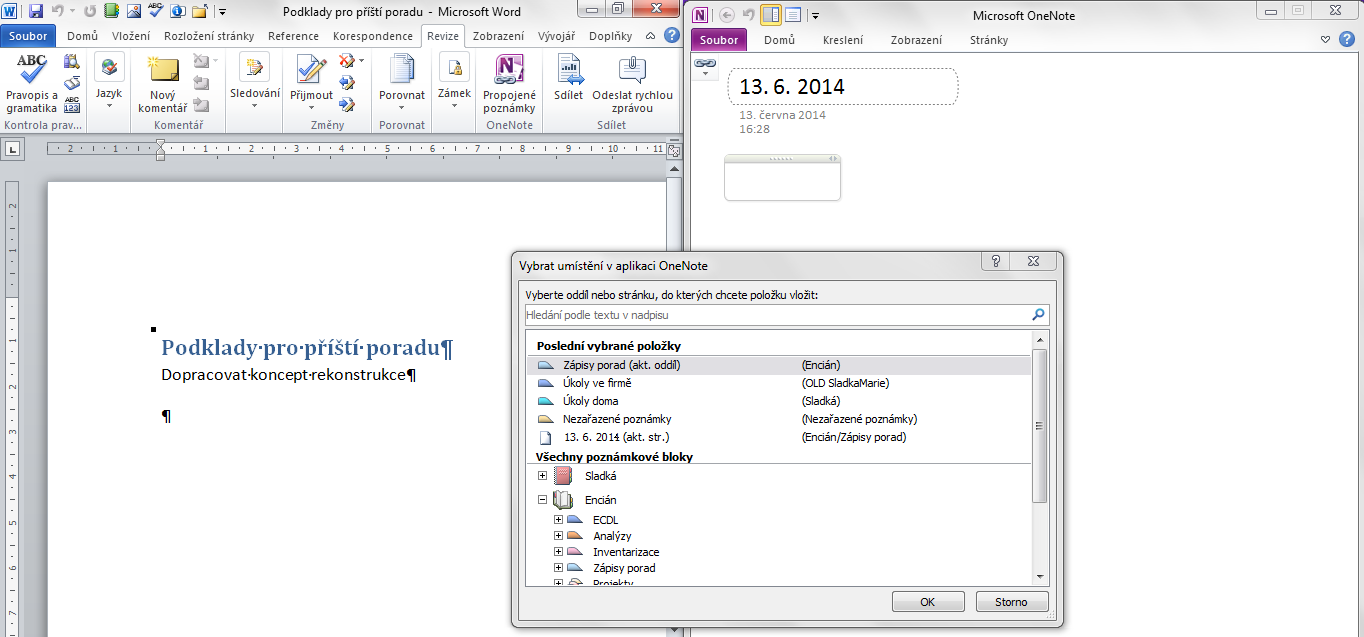
Task: Click the tab stop selector beside Word ruler
Action: click(13, 149)
